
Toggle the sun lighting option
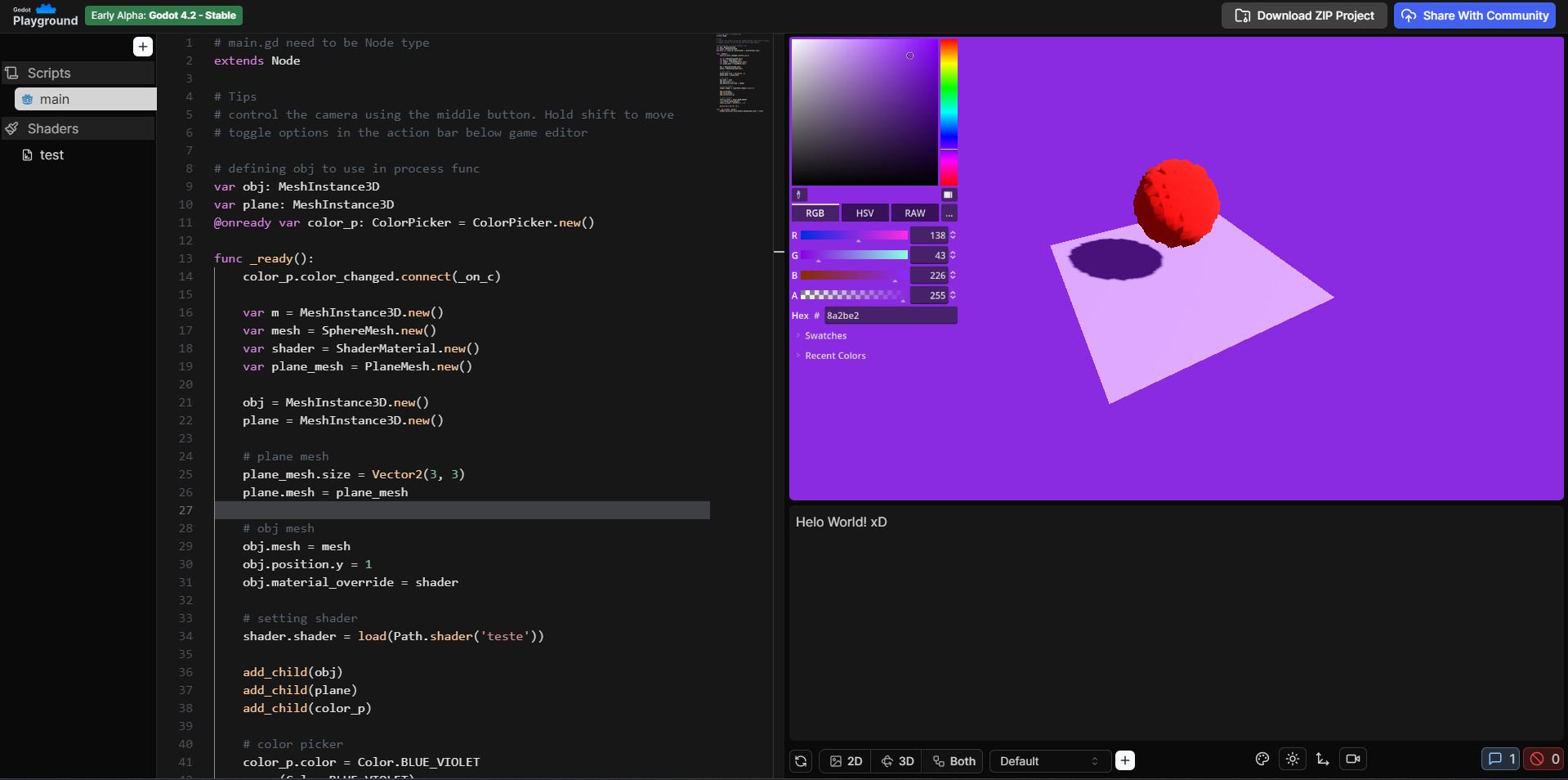[x=1293, y=760]
